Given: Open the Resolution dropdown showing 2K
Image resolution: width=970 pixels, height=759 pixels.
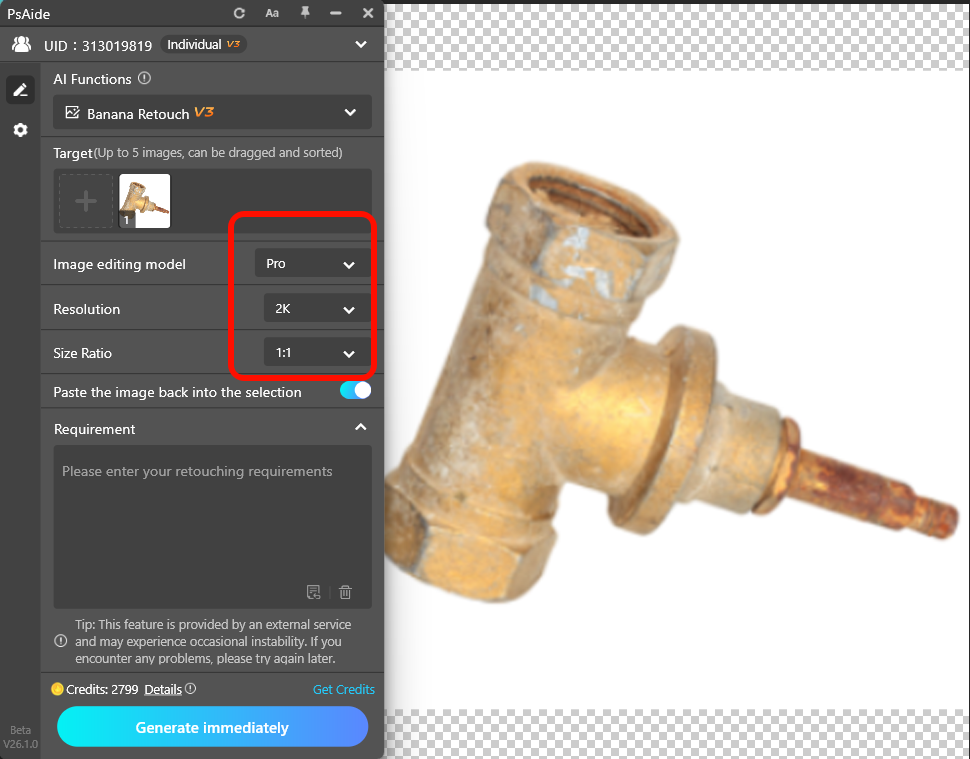Looking at the screenshot, I should pos(315,308).
